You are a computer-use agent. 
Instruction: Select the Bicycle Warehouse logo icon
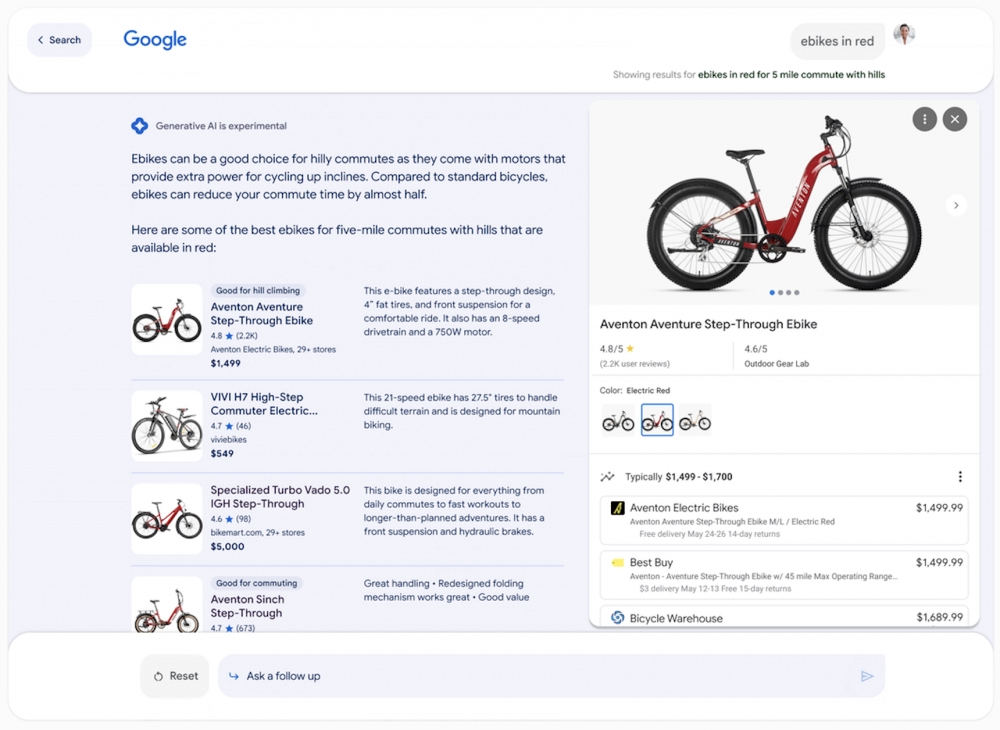pos(619,617)
